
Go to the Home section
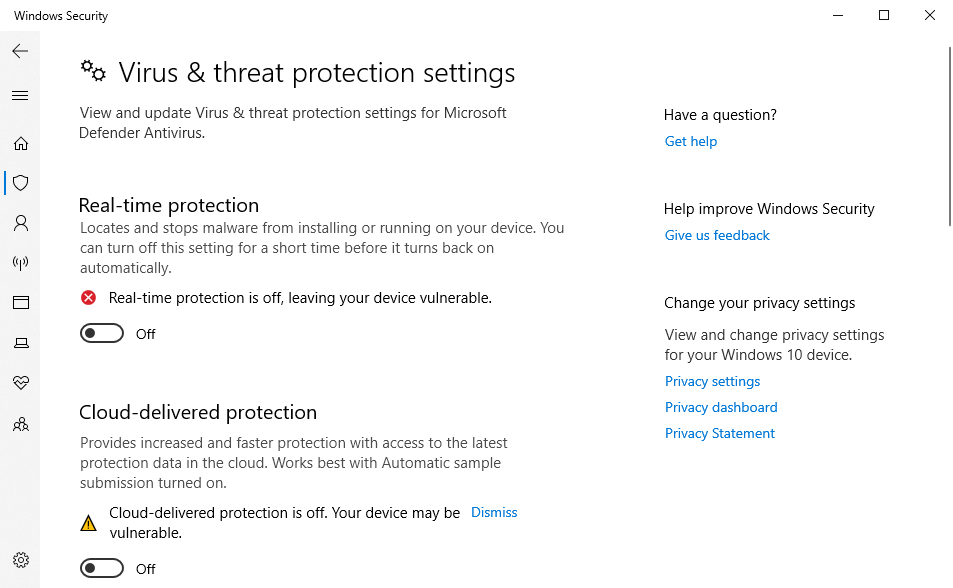(20, 143)
